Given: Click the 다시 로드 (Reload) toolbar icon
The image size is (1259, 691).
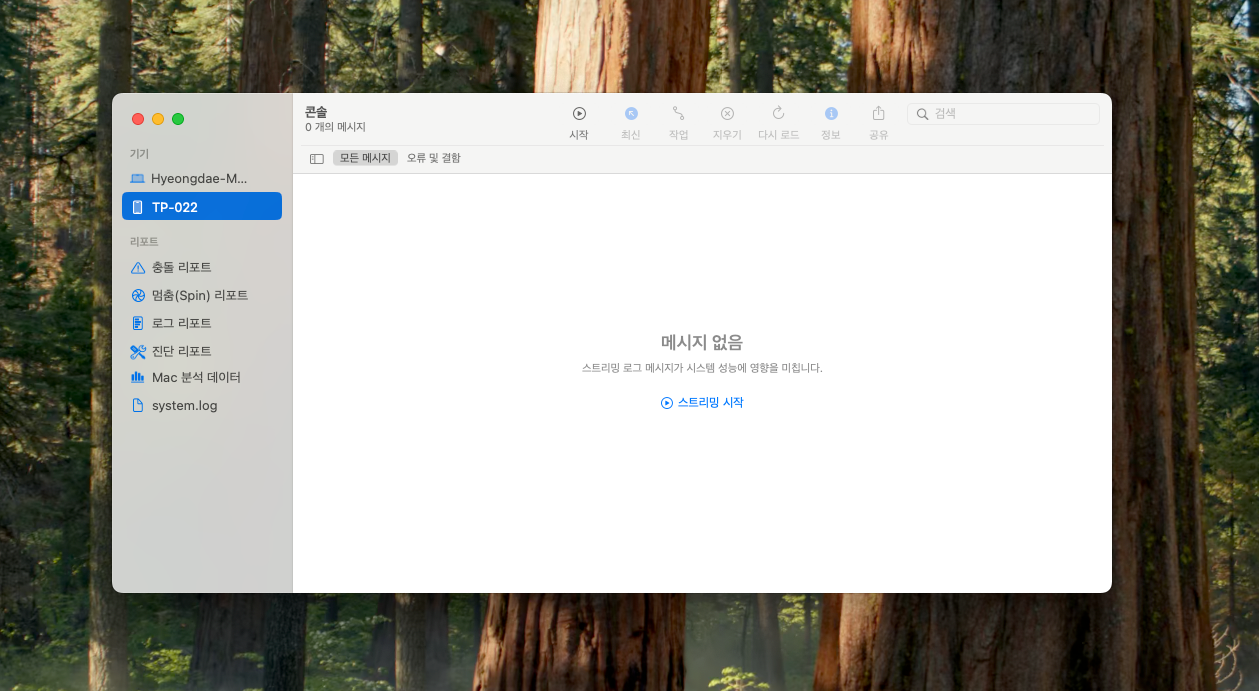Looking at the screenshot, I should coord(778,114).
